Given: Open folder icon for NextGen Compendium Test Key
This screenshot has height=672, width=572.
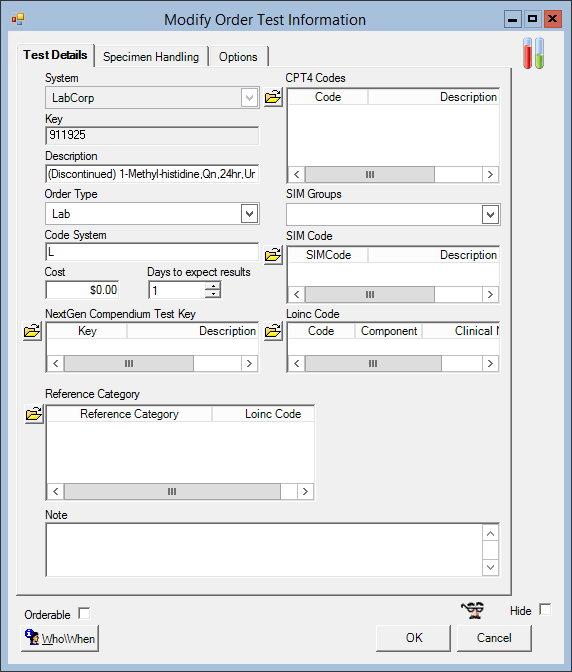Looking at the screenshot, I should (x=32, y=331).
